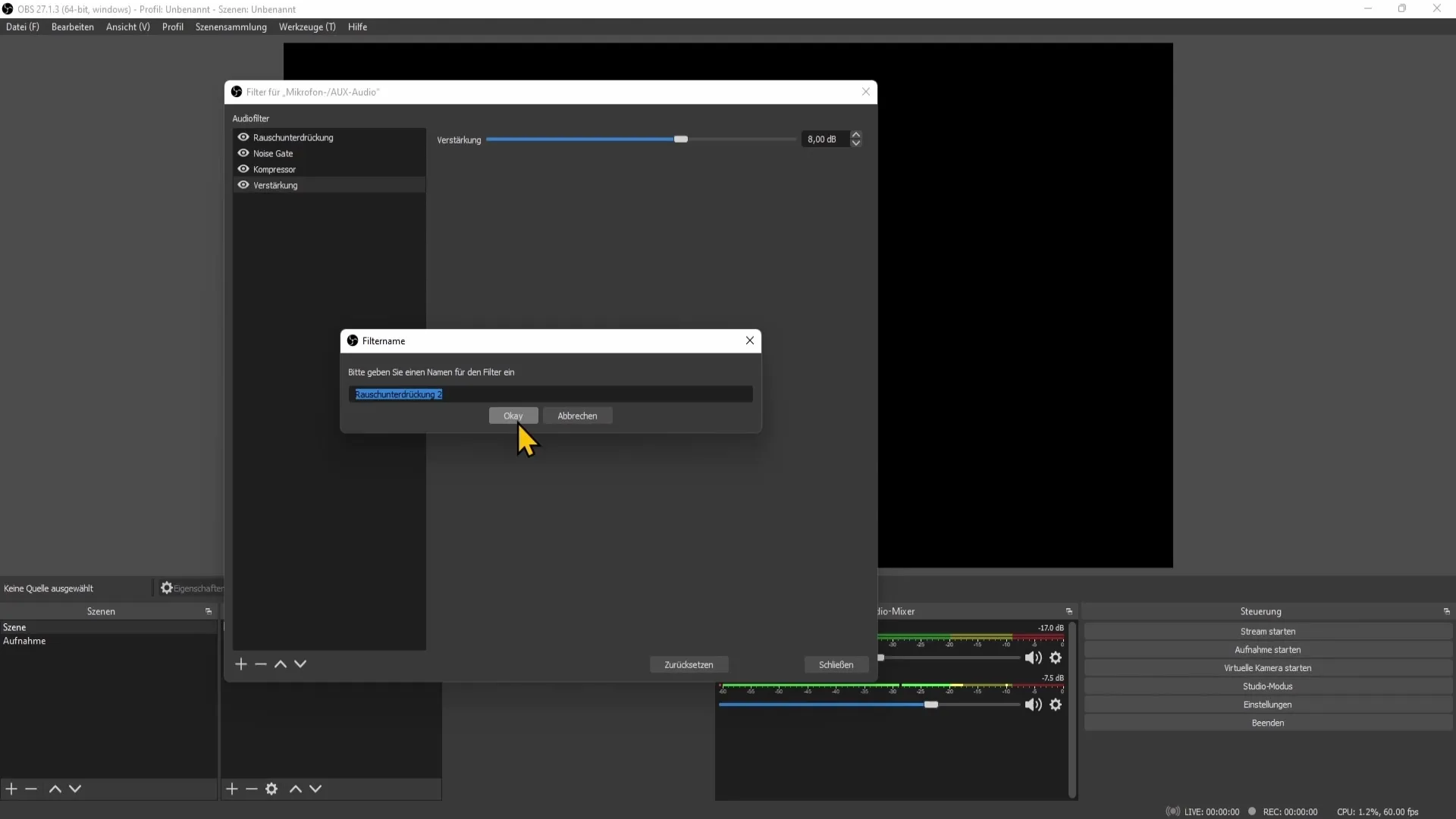The image size is (1456, 819).
Task: Add a new source
Action: (232, 789)
